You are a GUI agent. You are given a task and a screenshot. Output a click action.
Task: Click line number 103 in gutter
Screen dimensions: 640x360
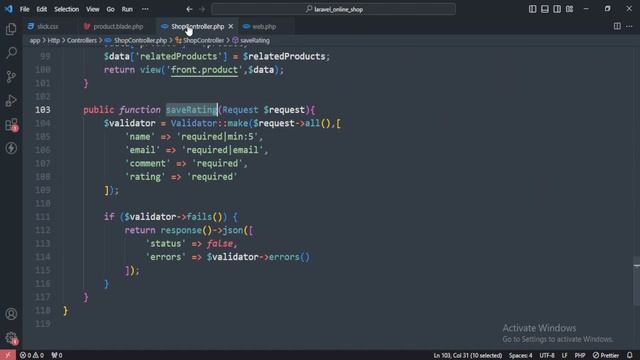point(43,110)
